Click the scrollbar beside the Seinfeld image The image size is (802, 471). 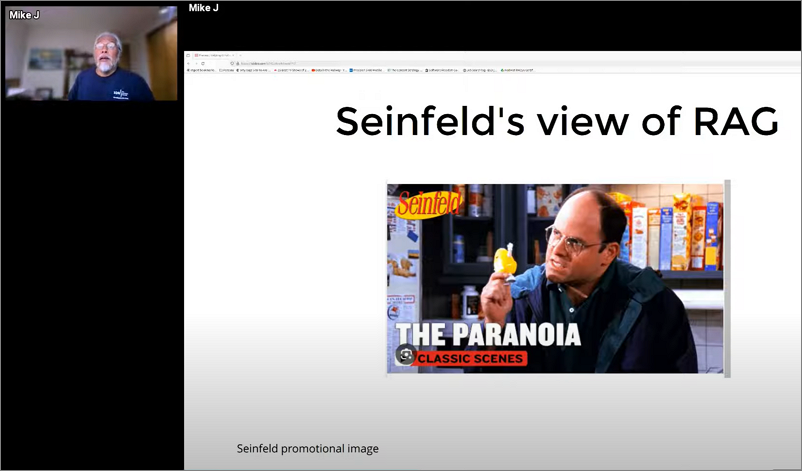(x=727, y=278)
